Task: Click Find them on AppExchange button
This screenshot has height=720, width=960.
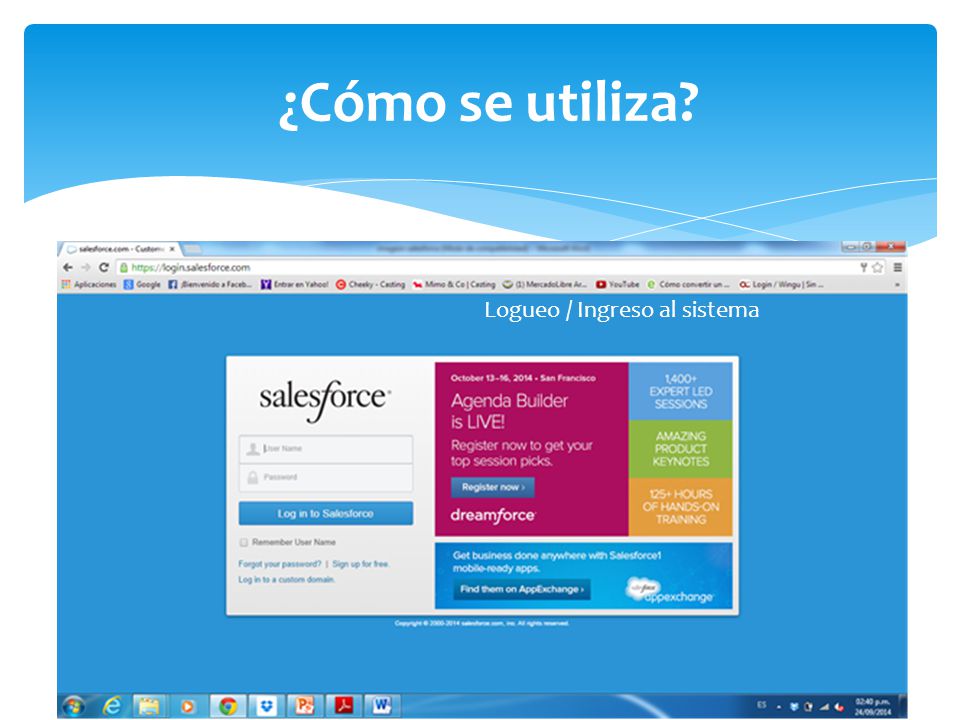Action: tap(522, 589)
